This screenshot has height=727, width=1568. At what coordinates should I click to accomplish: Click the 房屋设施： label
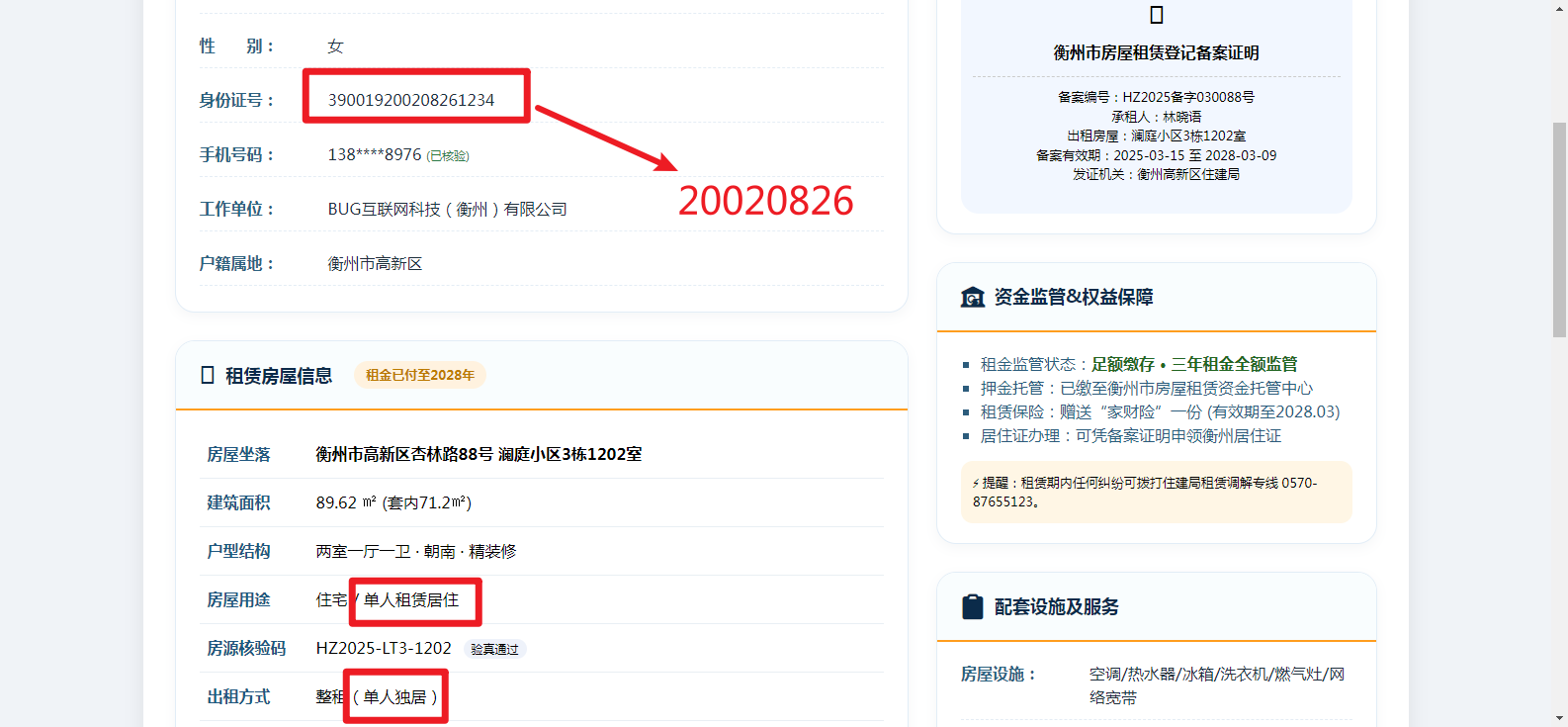pyautogui.click(x=1001, y=674)
